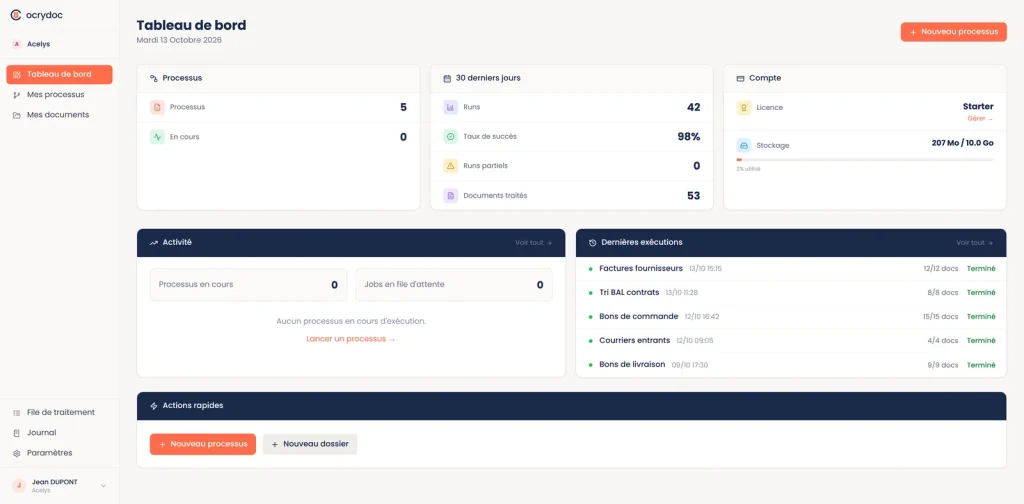
Task: Click the Dernières exécutions history icon
Action: 592,242
